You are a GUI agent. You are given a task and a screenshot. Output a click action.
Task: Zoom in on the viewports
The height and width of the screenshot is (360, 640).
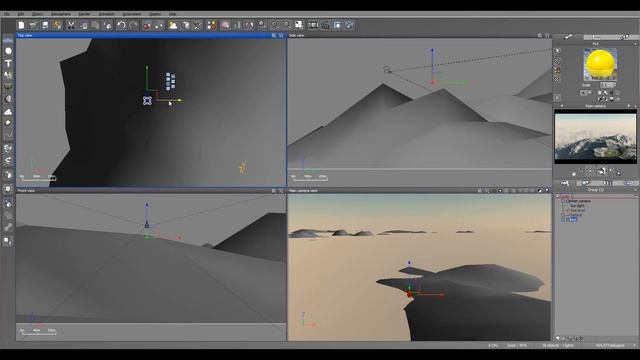(x=275, y=25)
